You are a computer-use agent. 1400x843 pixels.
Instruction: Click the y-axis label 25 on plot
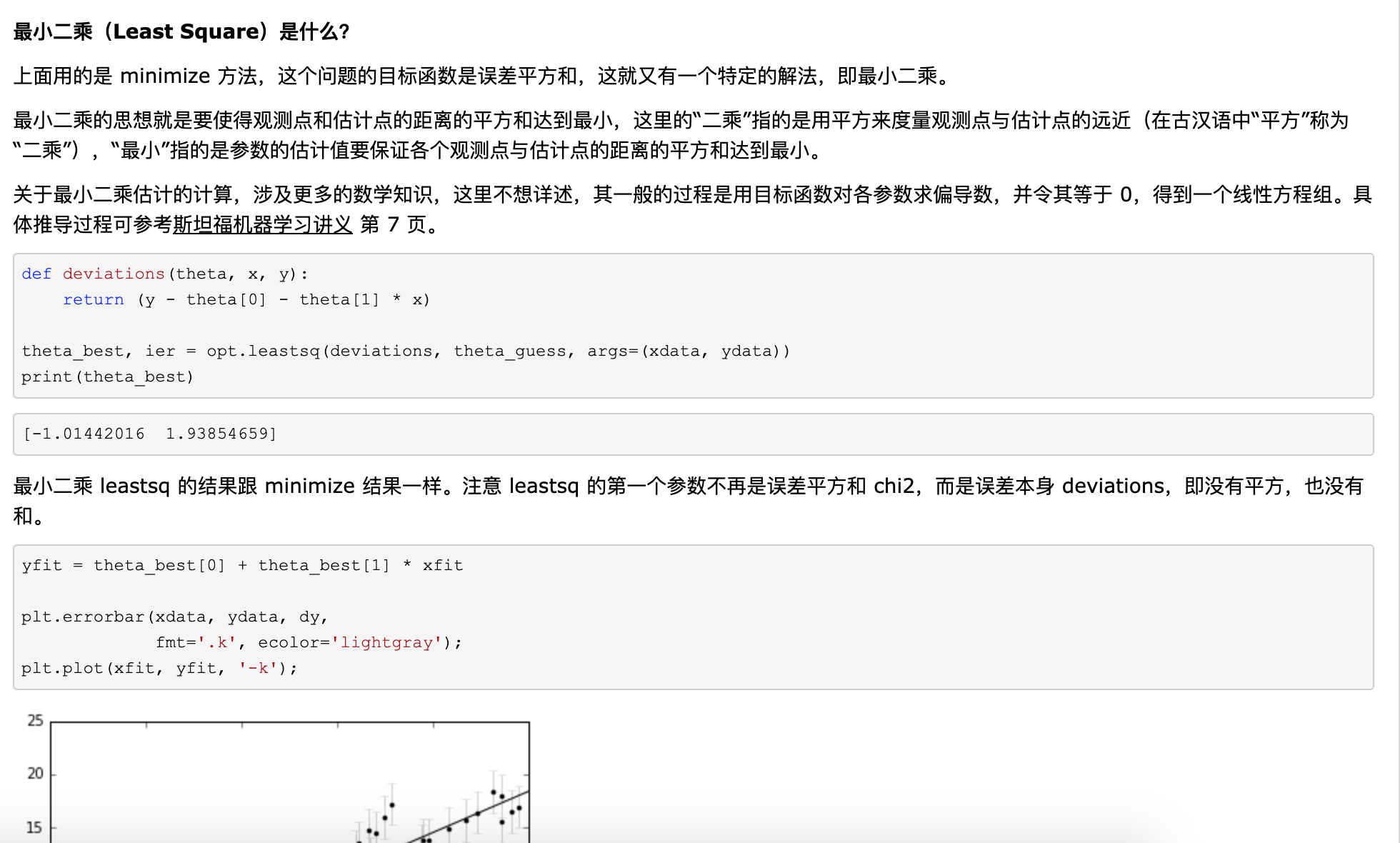35,720
